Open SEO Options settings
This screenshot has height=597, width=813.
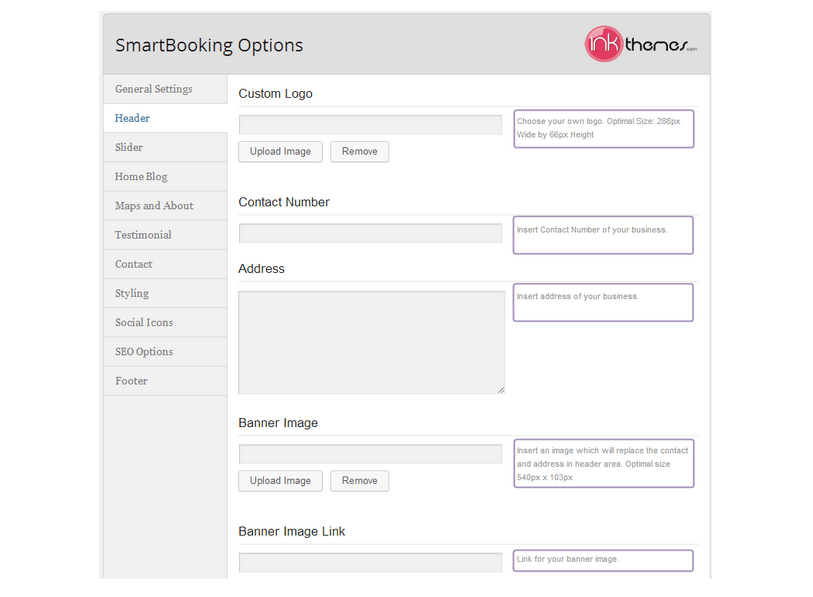pyautogui.click(x=143, y=351)
